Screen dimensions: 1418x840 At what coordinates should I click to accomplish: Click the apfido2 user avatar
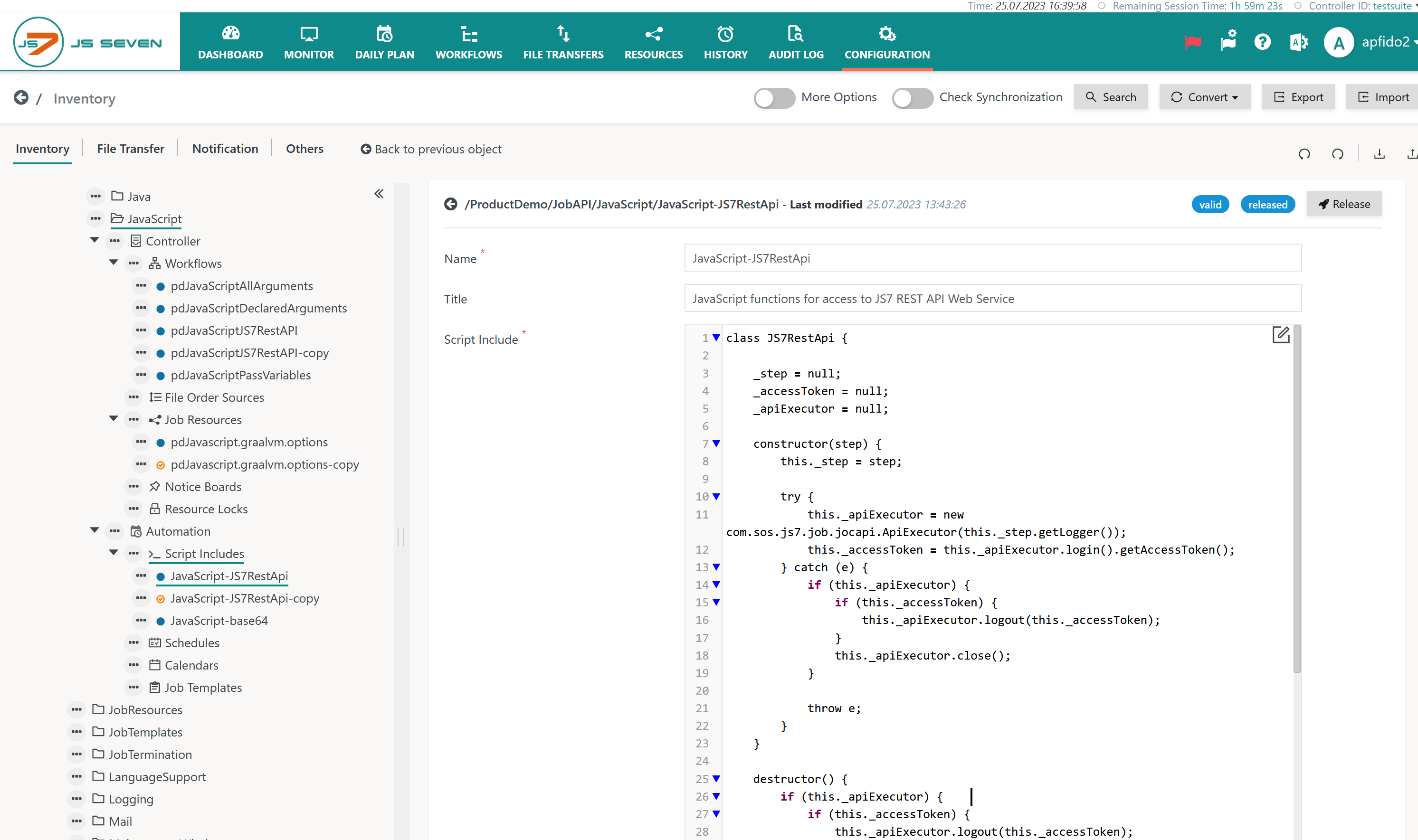[1339, 42]
